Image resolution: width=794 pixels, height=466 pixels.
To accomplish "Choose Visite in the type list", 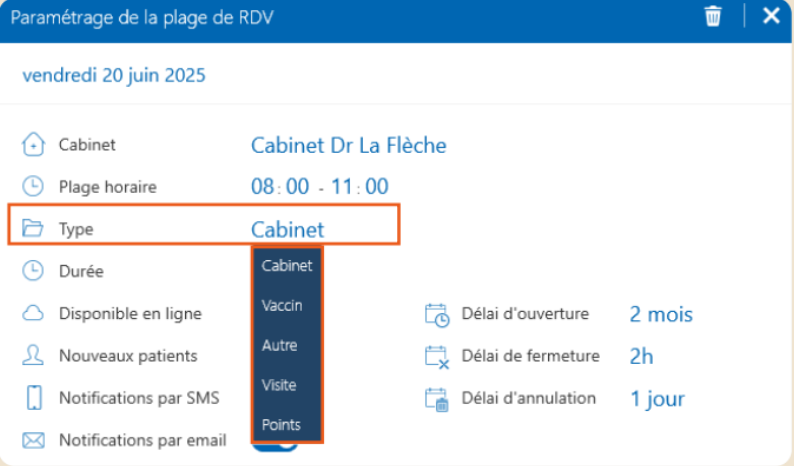I will pos(279,385).
